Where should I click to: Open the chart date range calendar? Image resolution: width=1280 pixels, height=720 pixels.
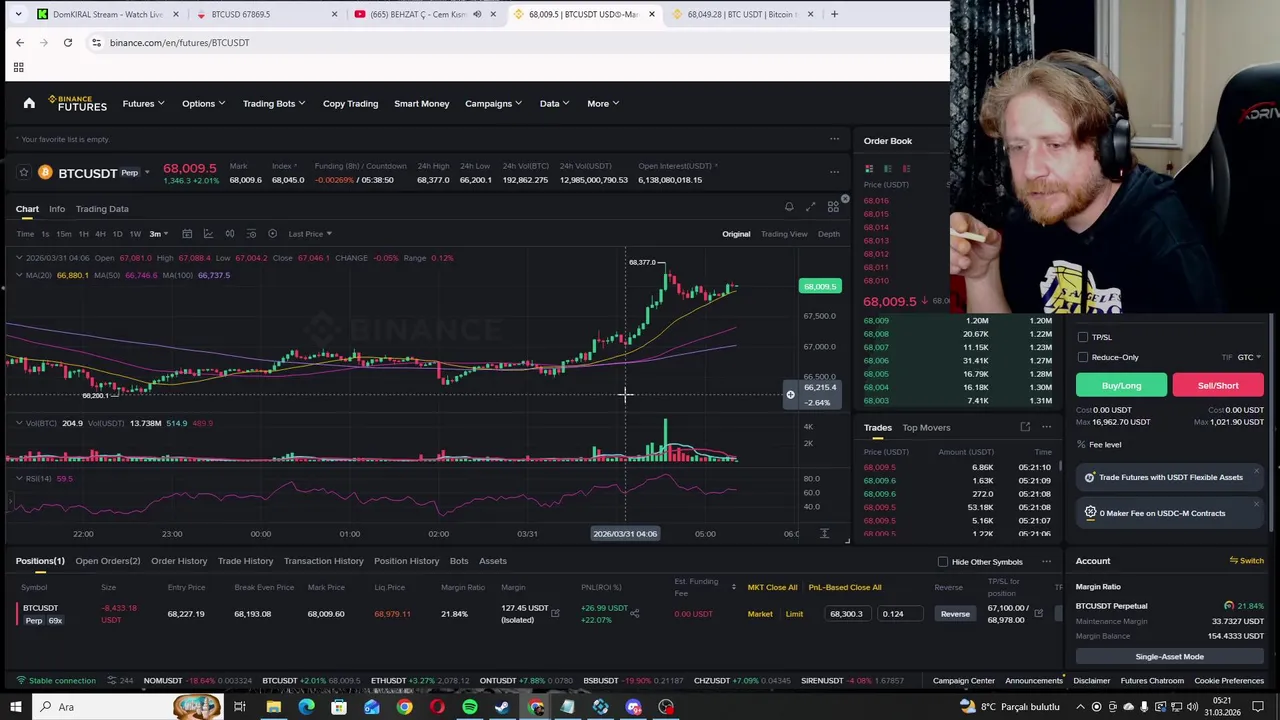pos(187,234)
